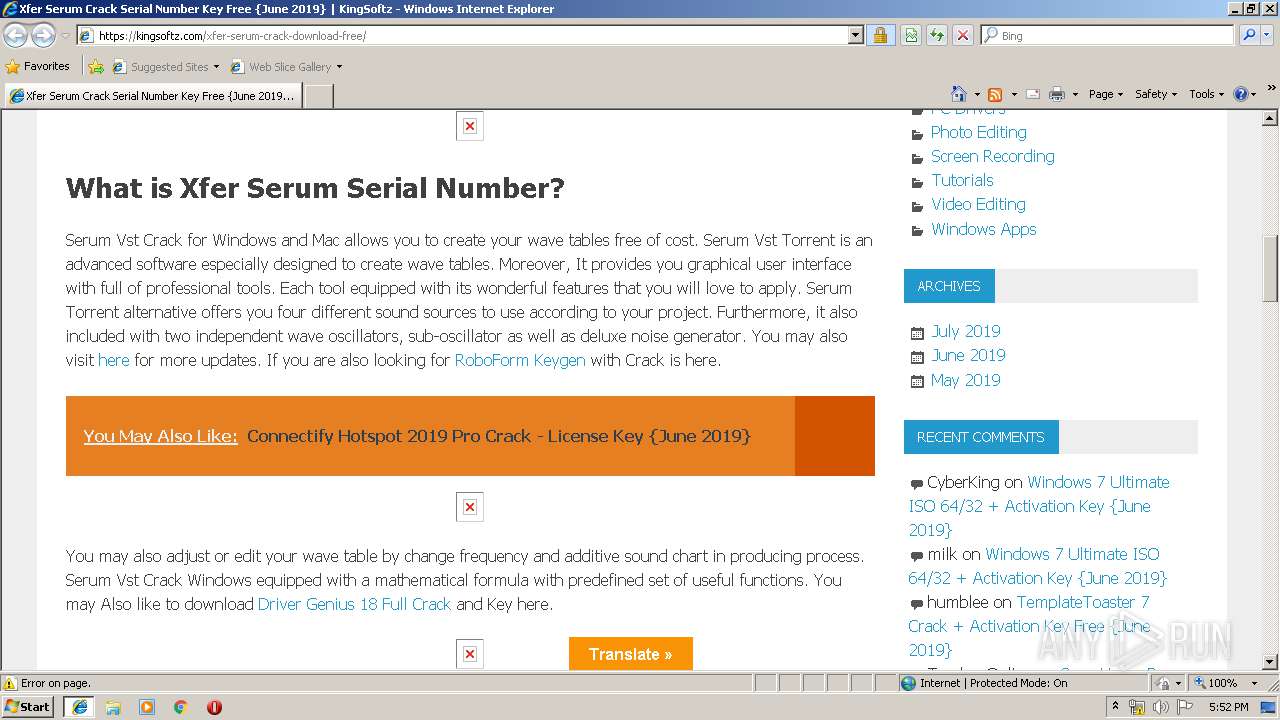This screenshot has height=720, width=1280.
Task: Open Internet Explorer in taskbar
Action: click(x=79, y=707)
